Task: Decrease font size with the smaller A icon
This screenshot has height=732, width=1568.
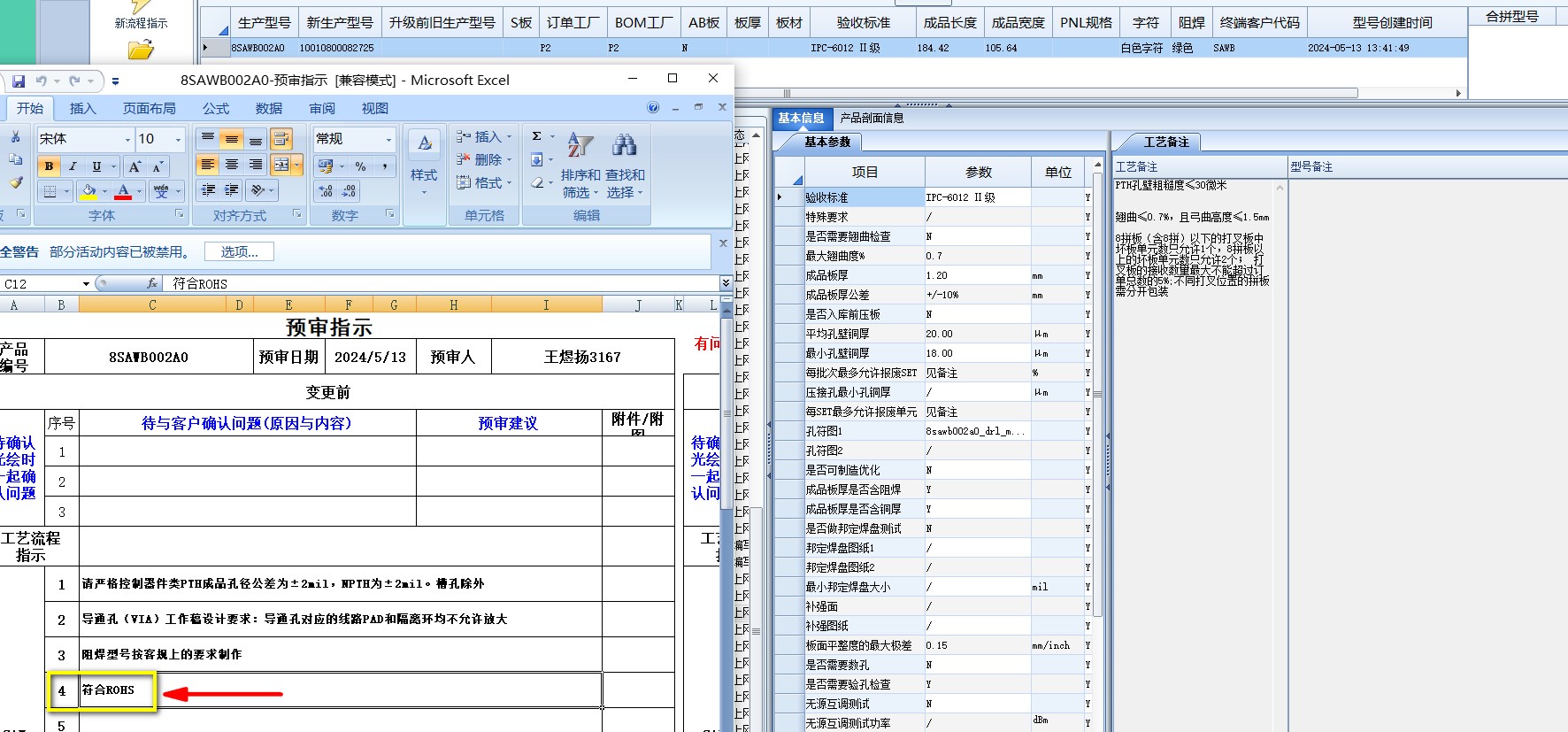Action: (x=158, y=166)
